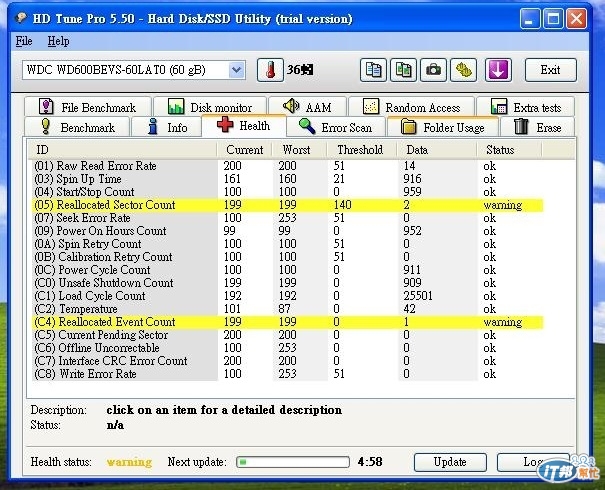This screenshot has height=490, width=605.
Task: Minimize the HD Tune Pro window
Action: coord(529,18)
